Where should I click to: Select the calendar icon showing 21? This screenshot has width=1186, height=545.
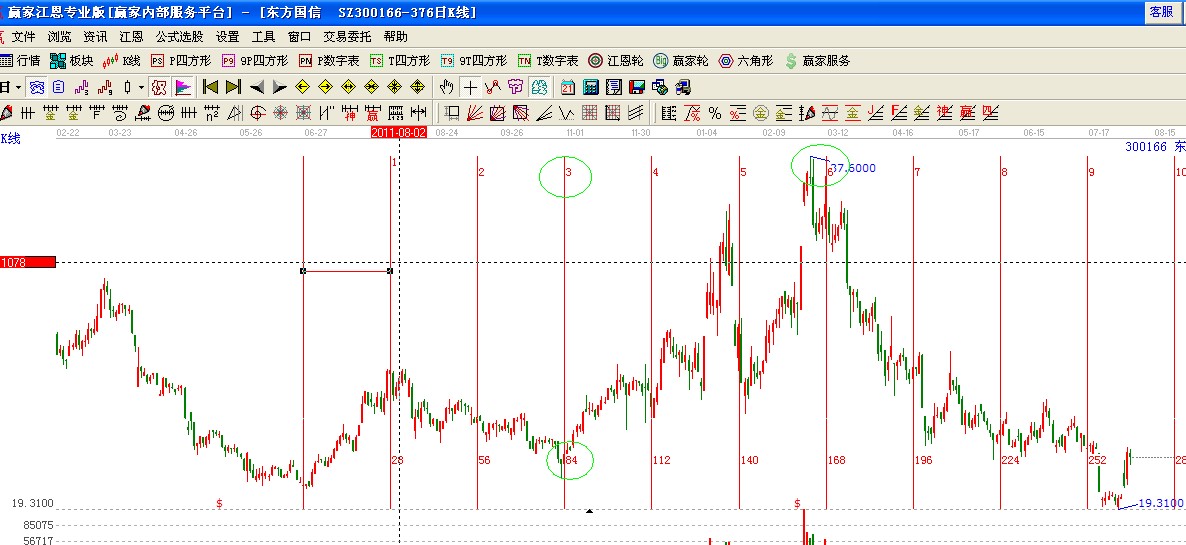(x=568, y=87)
